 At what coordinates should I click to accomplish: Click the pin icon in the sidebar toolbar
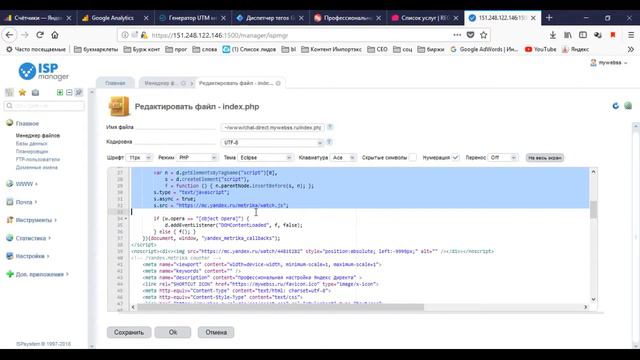click(x=79, y=93)
